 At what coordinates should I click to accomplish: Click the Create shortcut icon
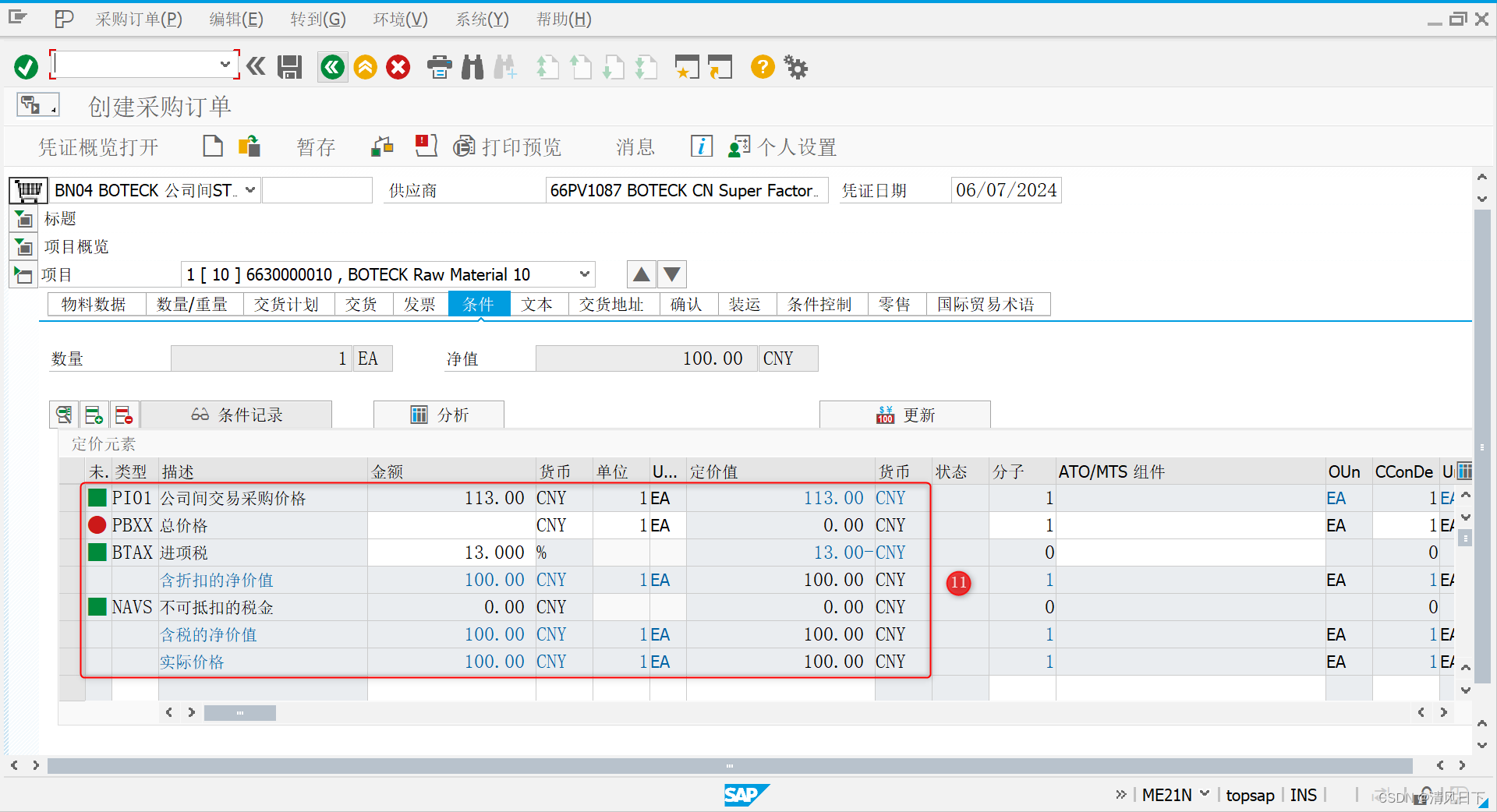(720, 67)
